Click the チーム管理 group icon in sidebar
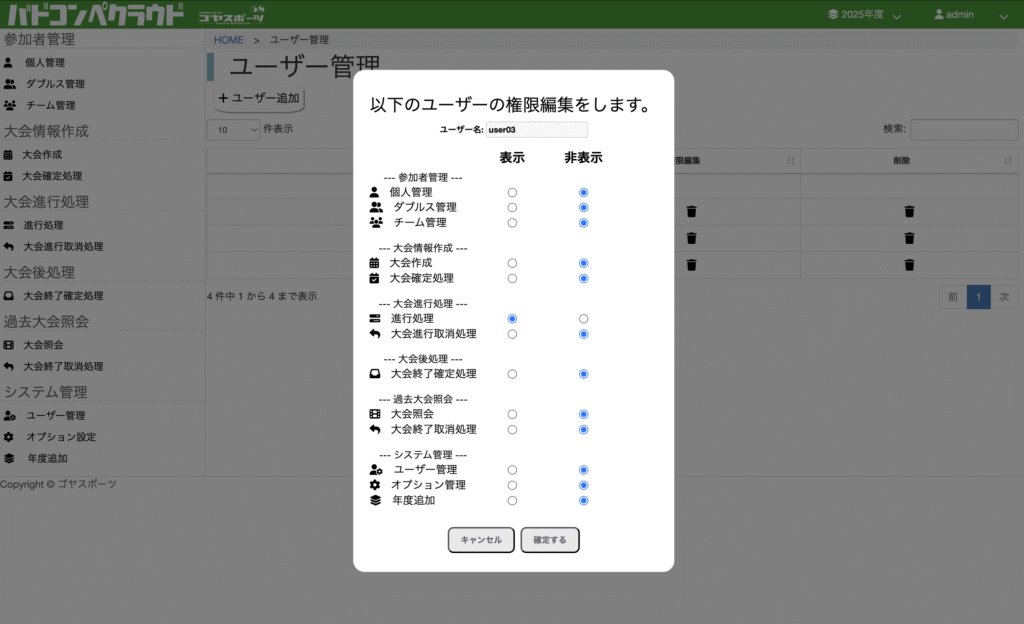The image size is (1024, 624). pos(10,105)
